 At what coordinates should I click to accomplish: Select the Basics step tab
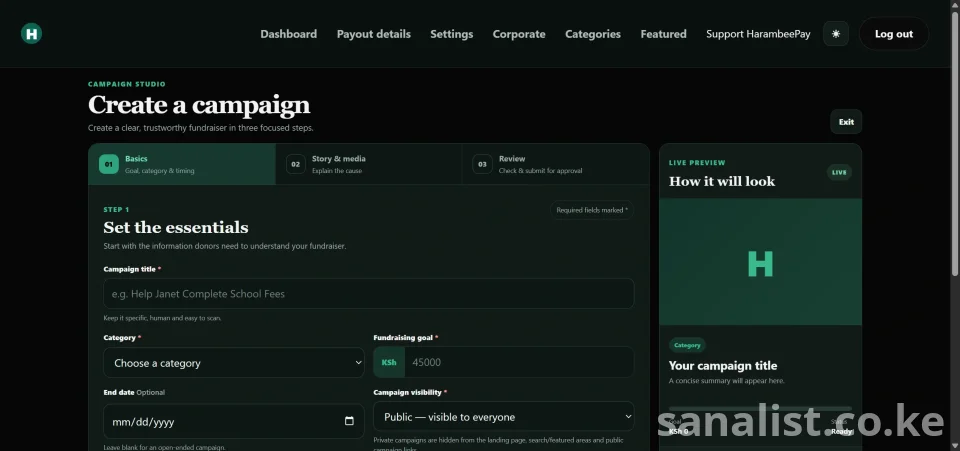pos(182,164)
